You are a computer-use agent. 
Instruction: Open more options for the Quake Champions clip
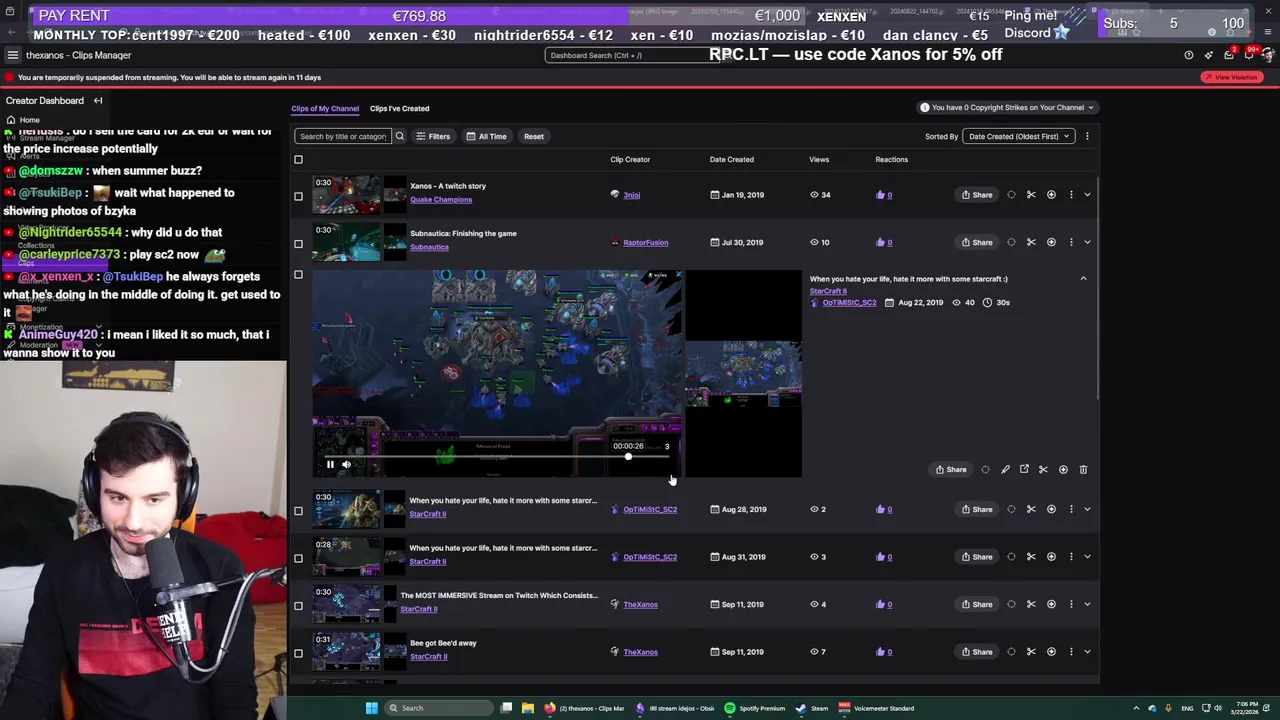[1071, 195]
